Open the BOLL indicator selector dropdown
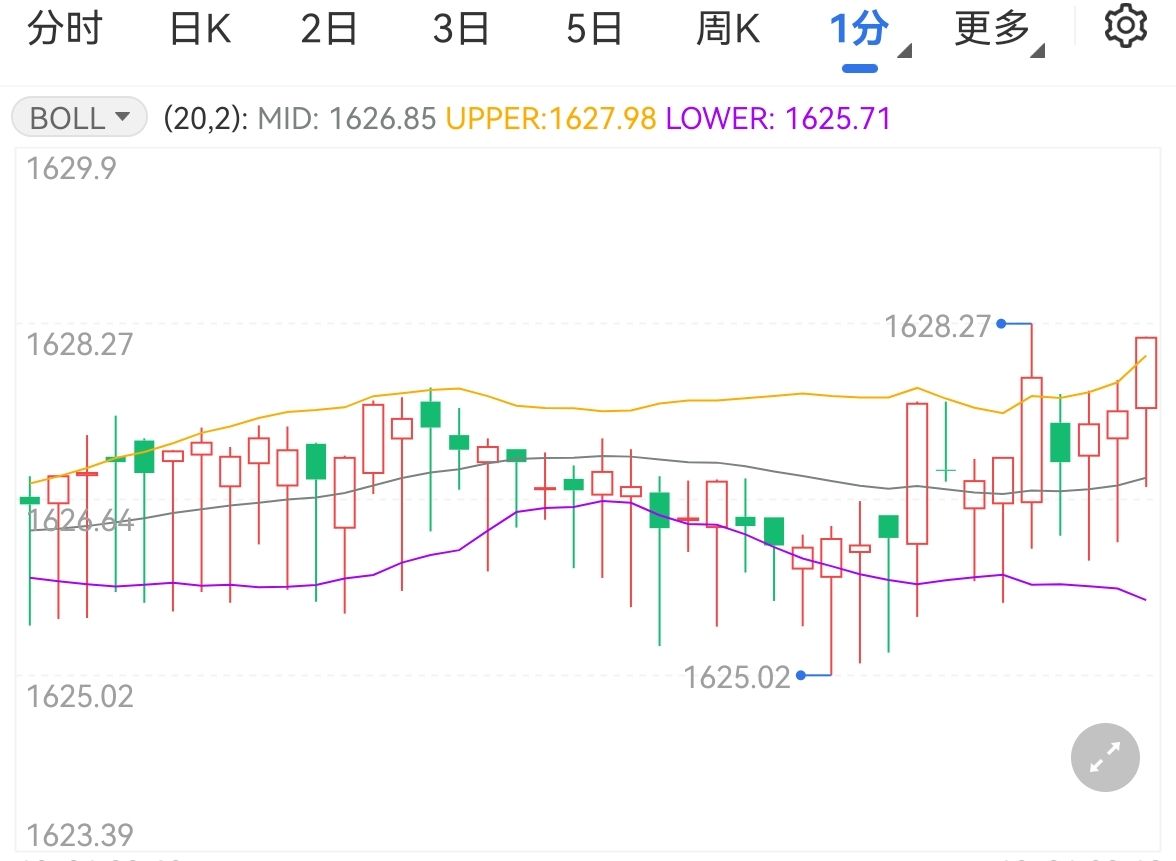This screenshot has width=1176, height=861. (x=79, y=118)
